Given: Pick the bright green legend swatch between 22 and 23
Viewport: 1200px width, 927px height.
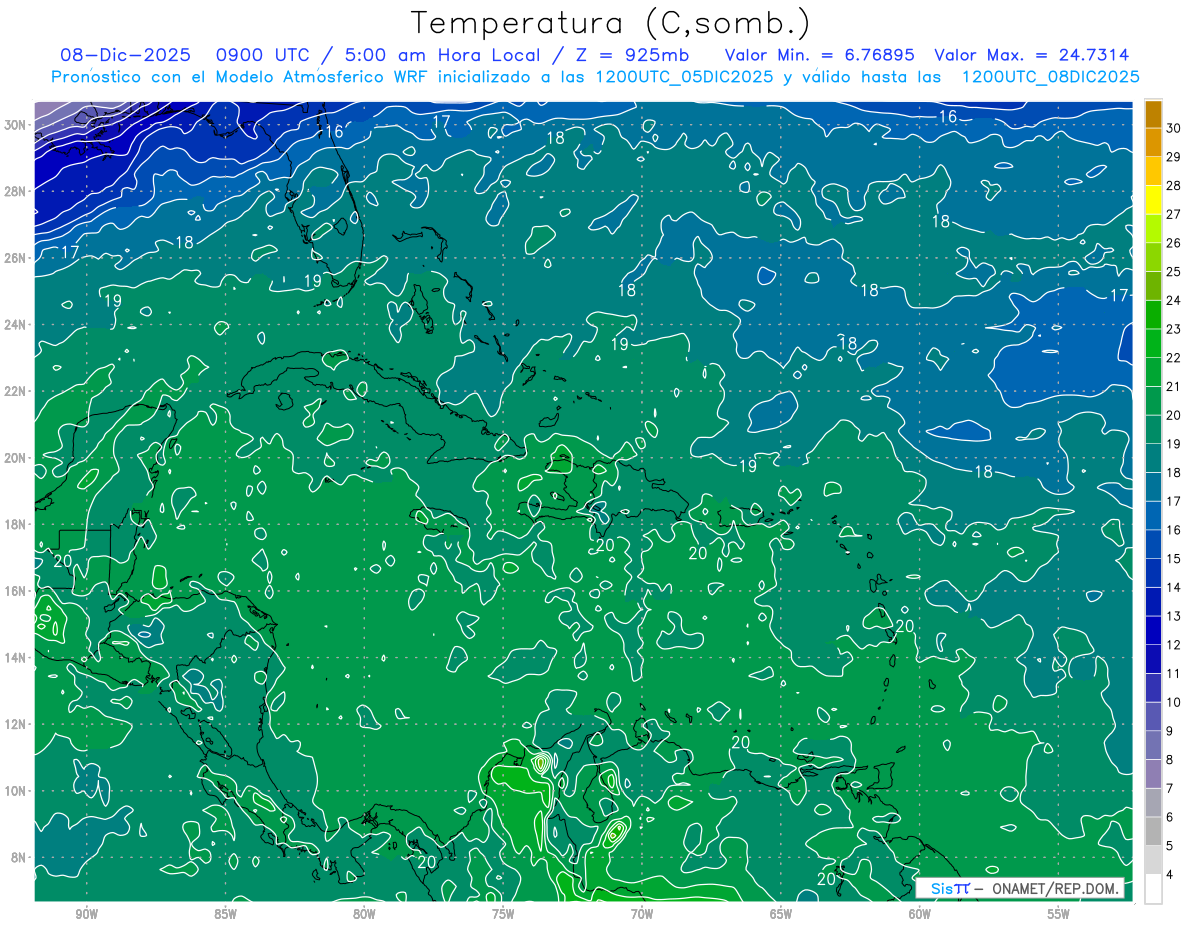Looking at the screenshot, I should (x=1153, y=343).
